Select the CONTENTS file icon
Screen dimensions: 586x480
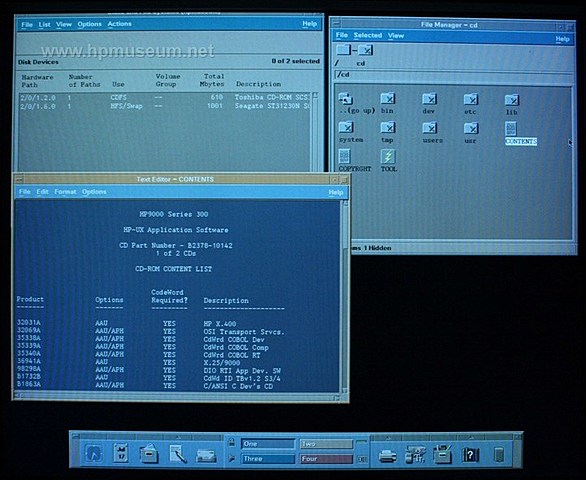pos(511,129)
